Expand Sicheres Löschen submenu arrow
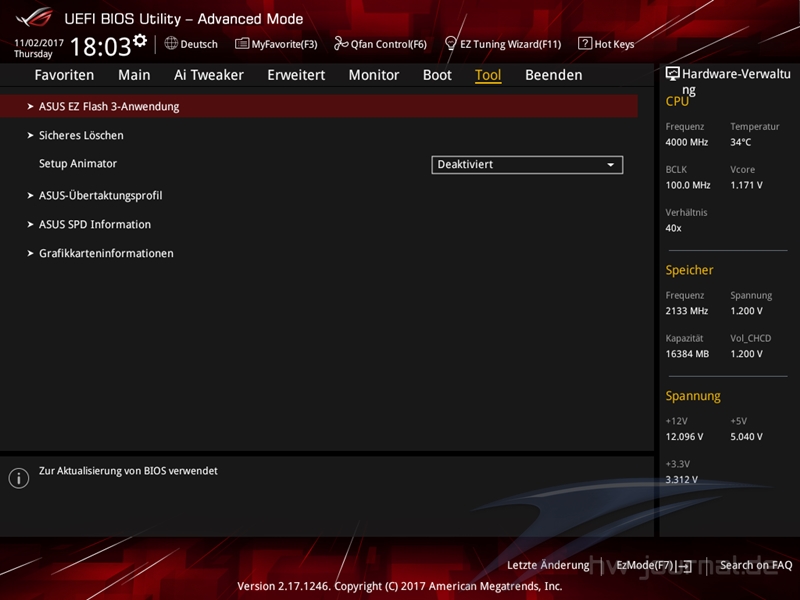Viewport: 800px width, 600px height. 30,135
